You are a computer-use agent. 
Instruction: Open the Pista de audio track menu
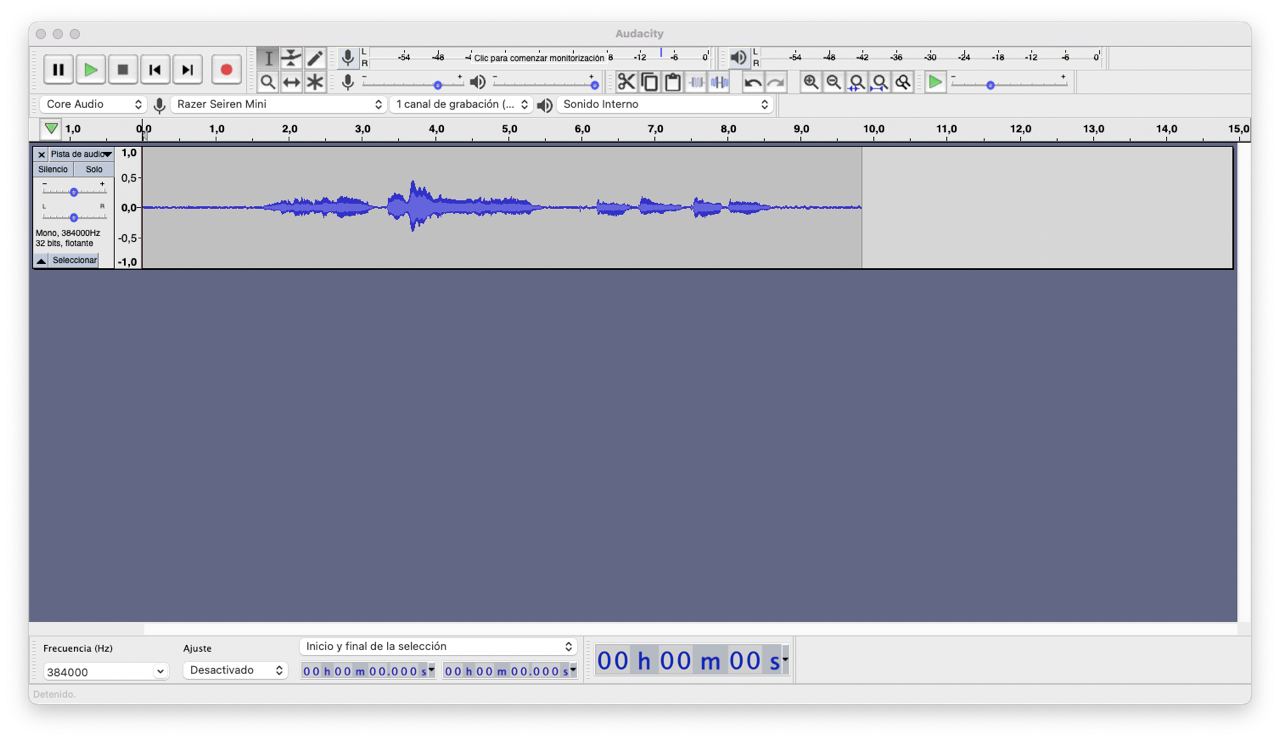coord(81,154)
